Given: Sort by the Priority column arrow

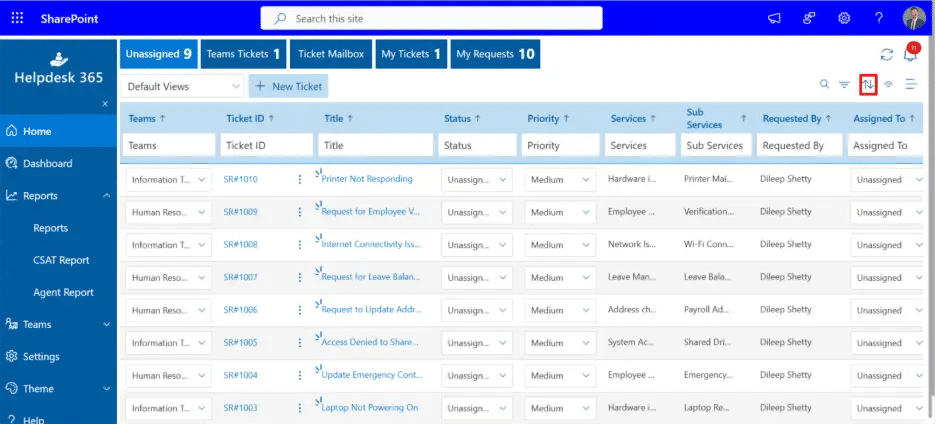Looking at the screenshot, I should [566, 119].
